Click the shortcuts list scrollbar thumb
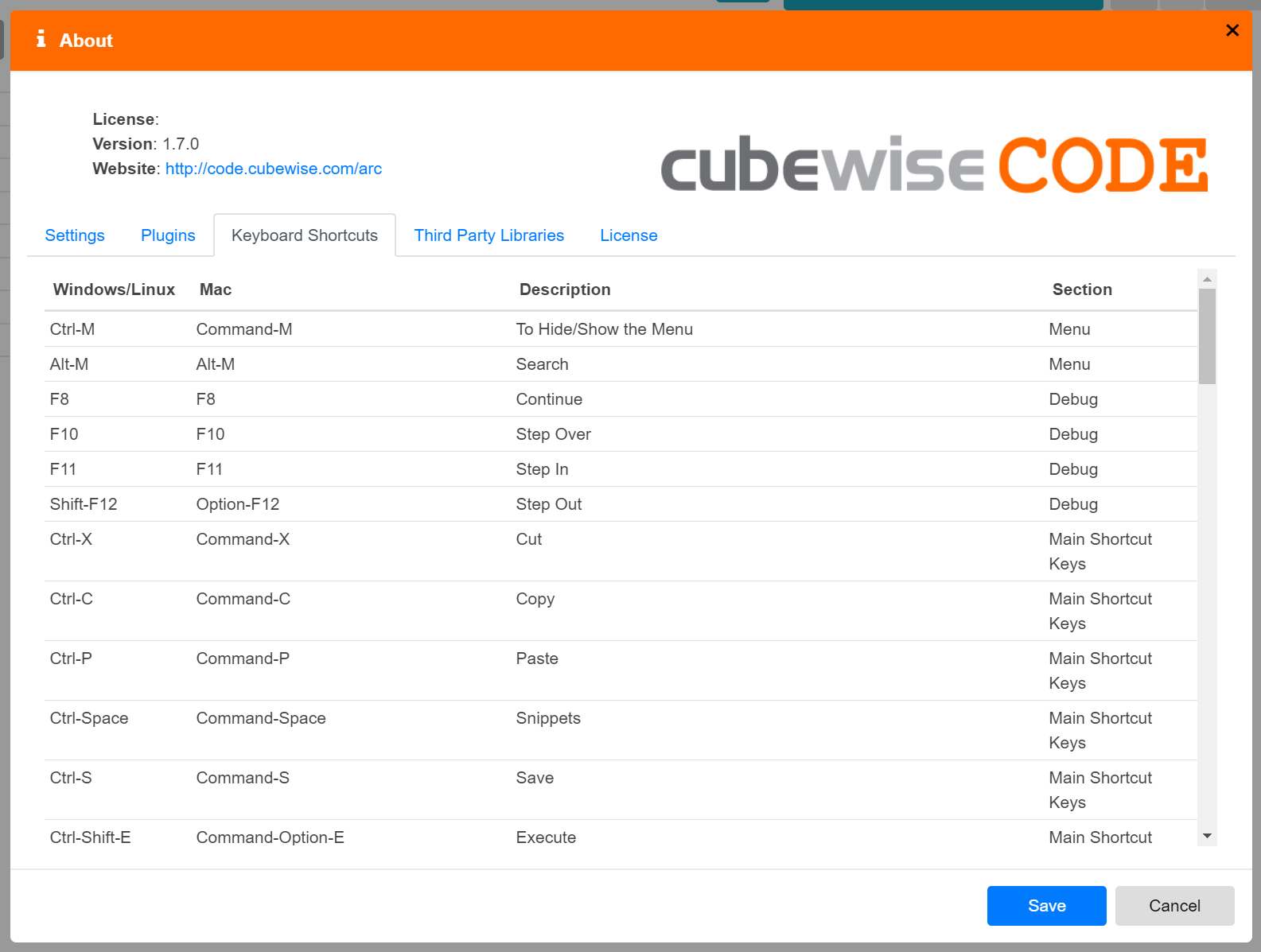Image resolution: width=1261 pixels, height=952 pixels. coord(1207,336)
